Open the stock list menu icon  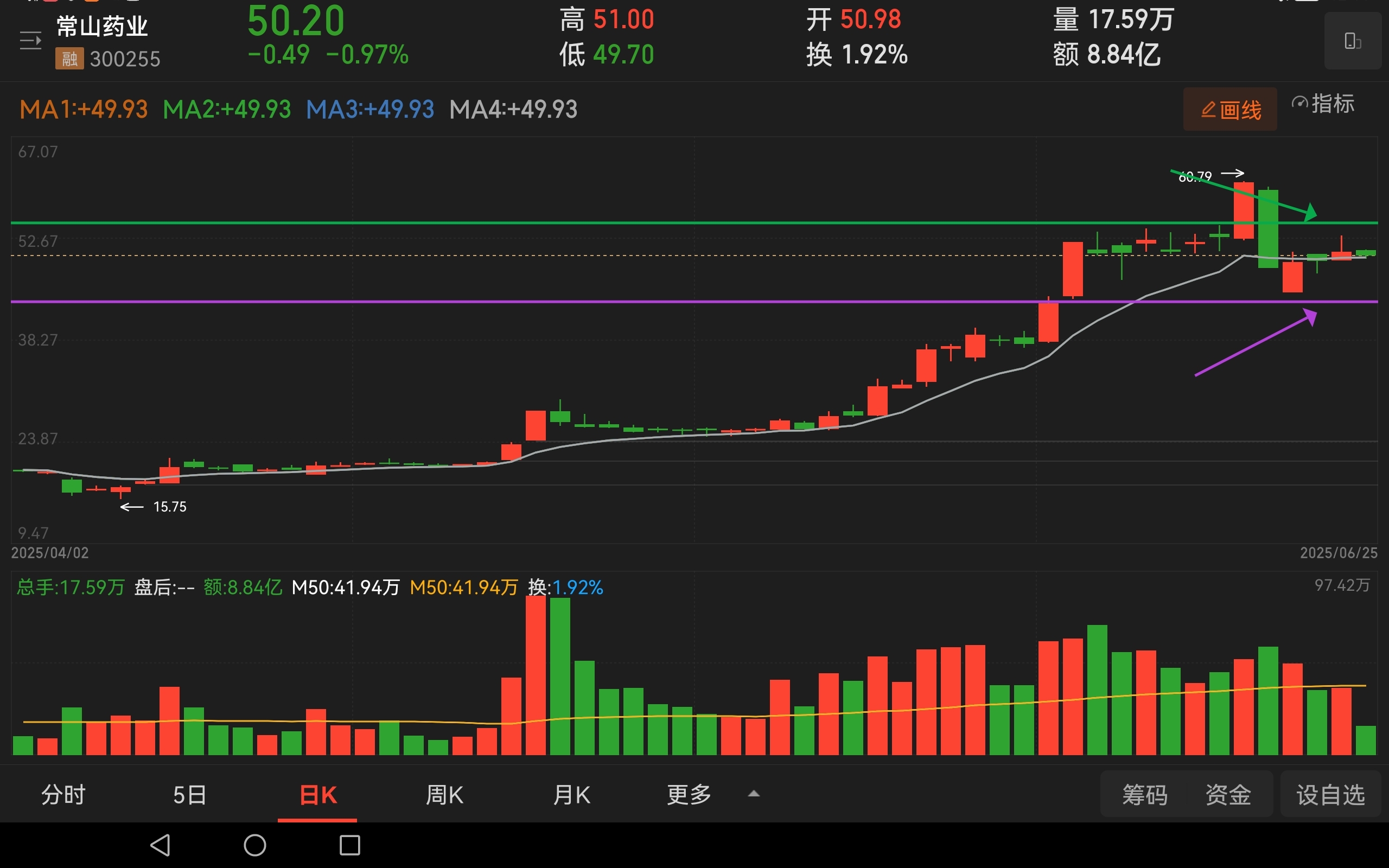(x=30, y=41)
